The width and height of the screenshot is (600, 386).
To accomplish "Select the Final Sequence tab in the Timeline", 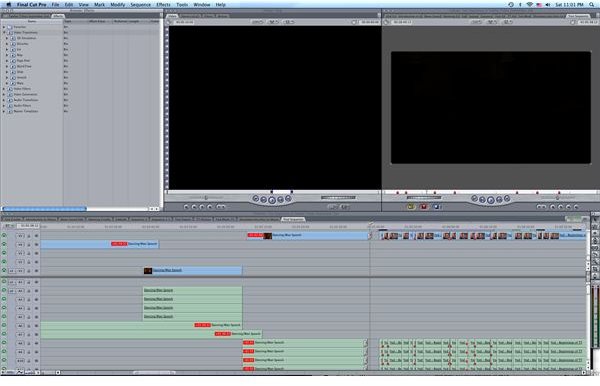I will pos(293,219).
